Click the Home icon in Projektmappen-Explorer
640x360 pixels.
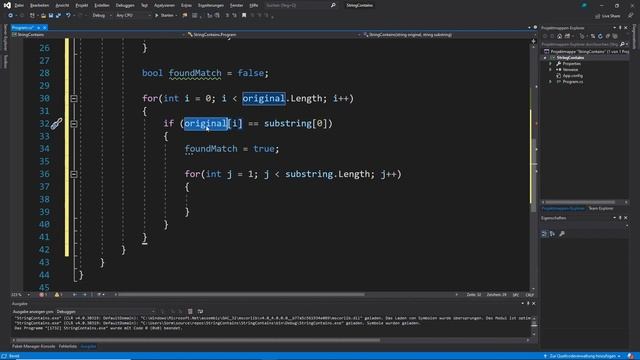pyautogui.click(x=560, y=36)
